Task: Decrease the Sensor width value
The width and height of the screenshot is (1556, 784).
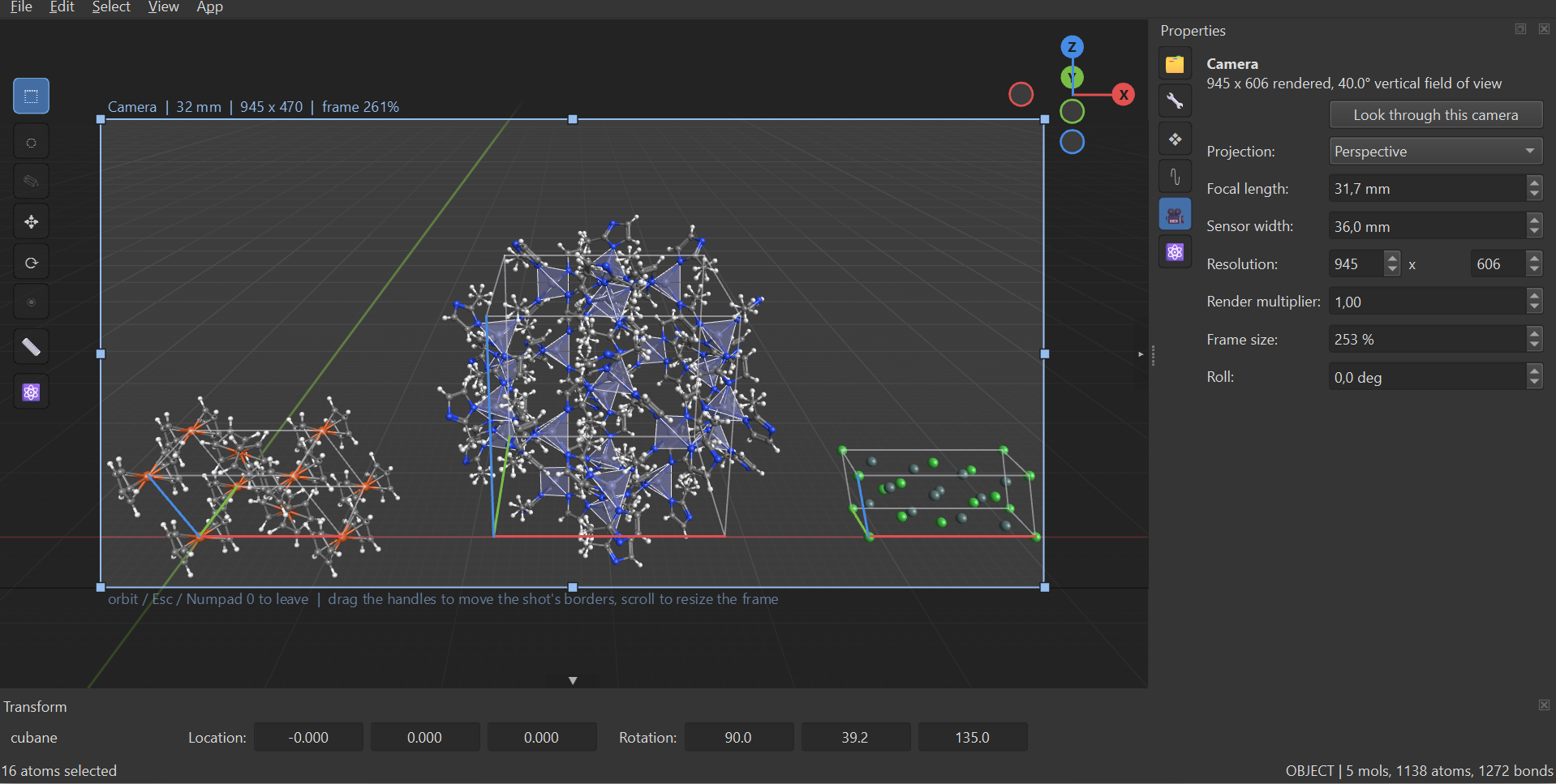Action: [1533, 233]
